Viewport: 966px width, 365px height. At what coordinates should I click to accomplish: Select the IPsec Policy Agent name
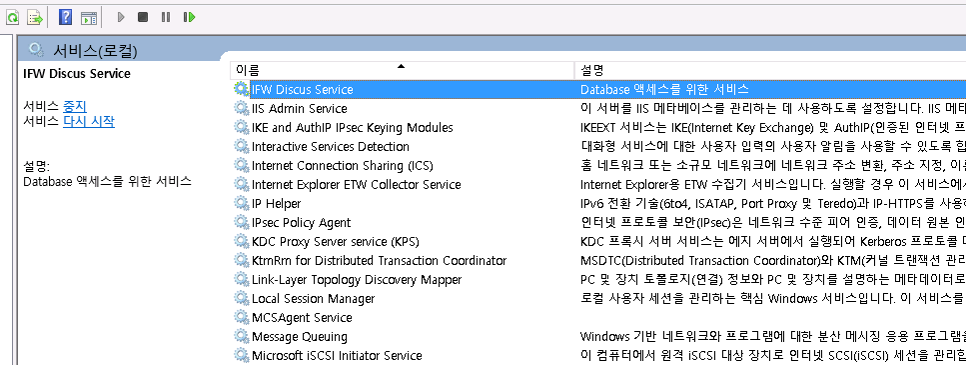(x=301, y=223)
